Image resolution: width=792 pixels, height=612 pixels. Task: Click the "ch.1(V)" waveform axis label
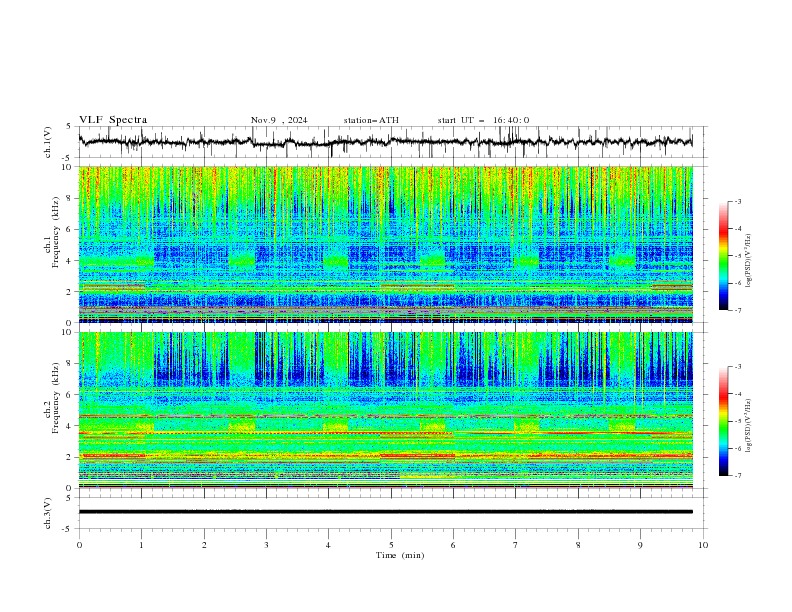pyautogui.click(x=48, y=142)
